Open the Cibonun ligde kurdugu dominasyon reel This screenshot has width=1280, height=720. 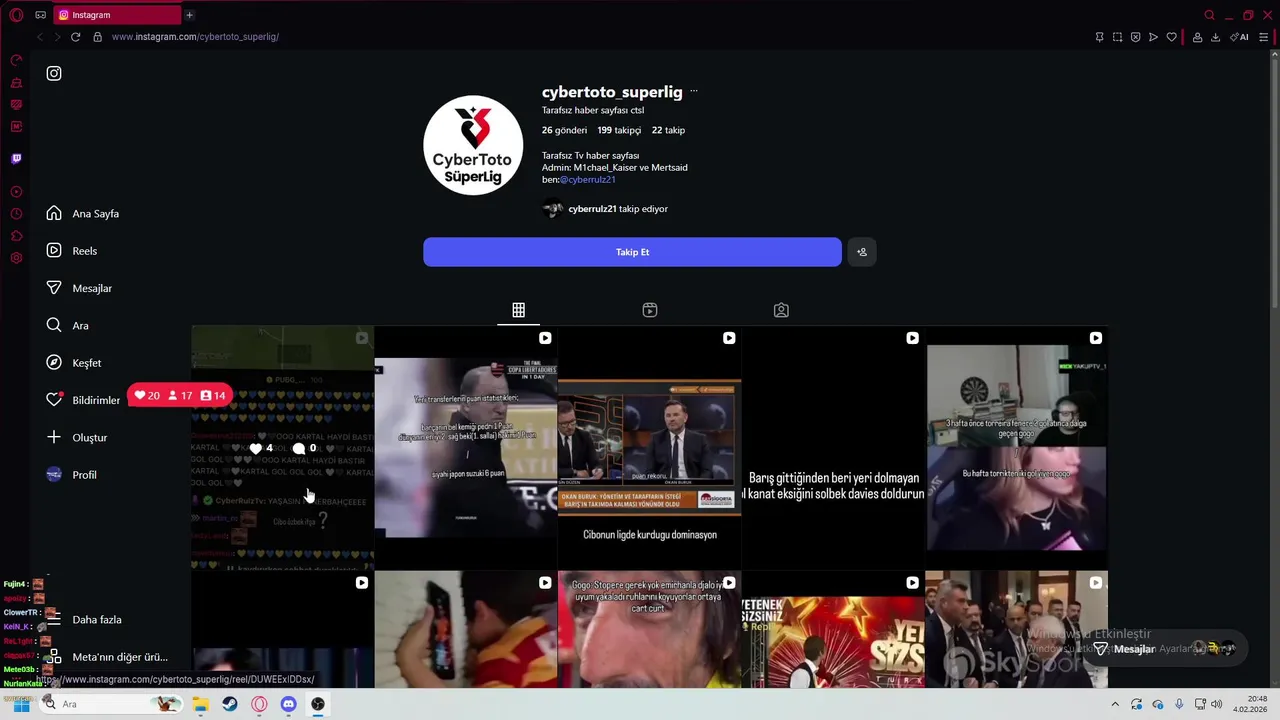[649, 447]
